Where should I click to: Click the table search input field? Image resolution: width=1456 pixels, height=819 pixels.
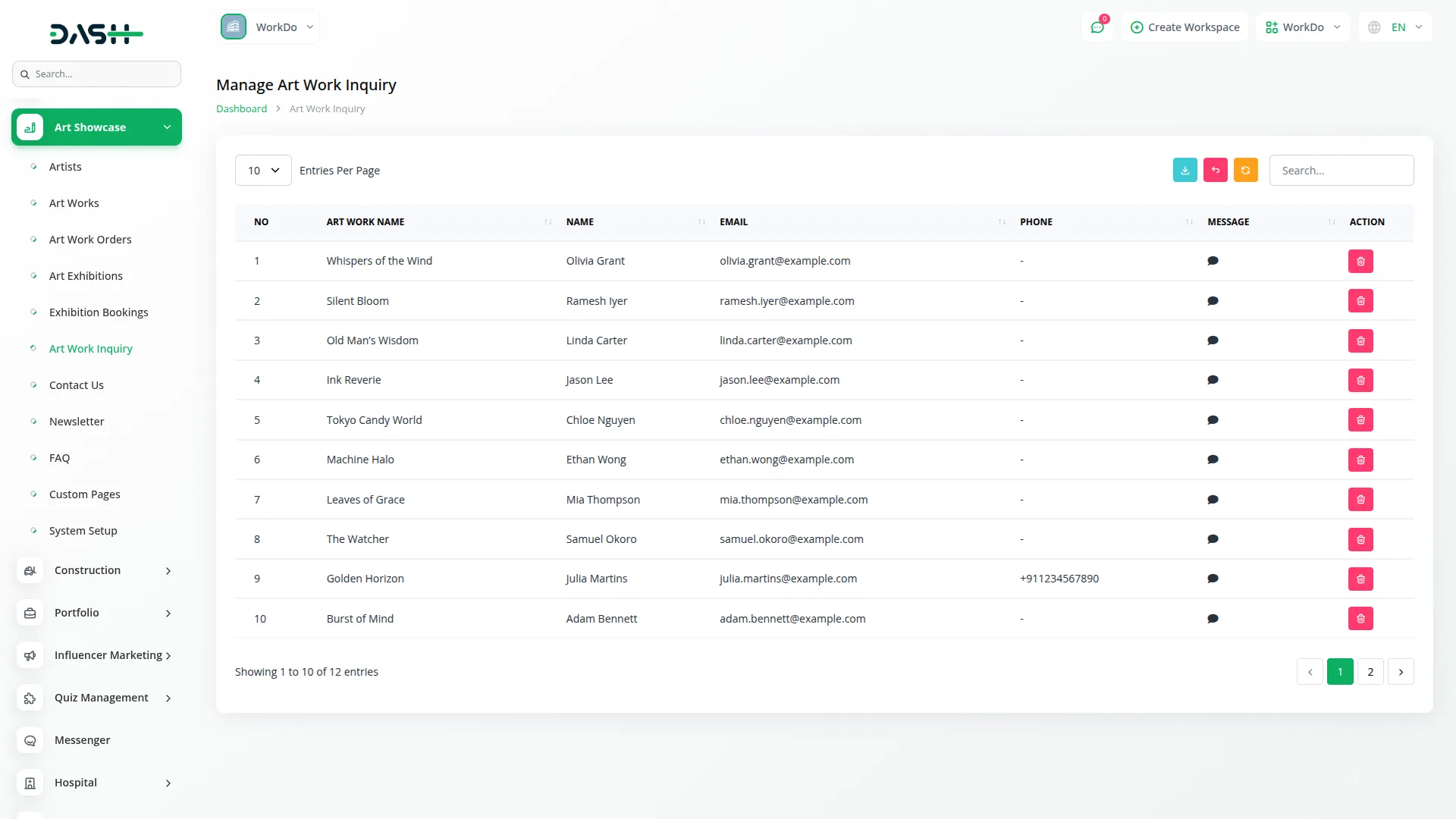tap(1341, 171)
